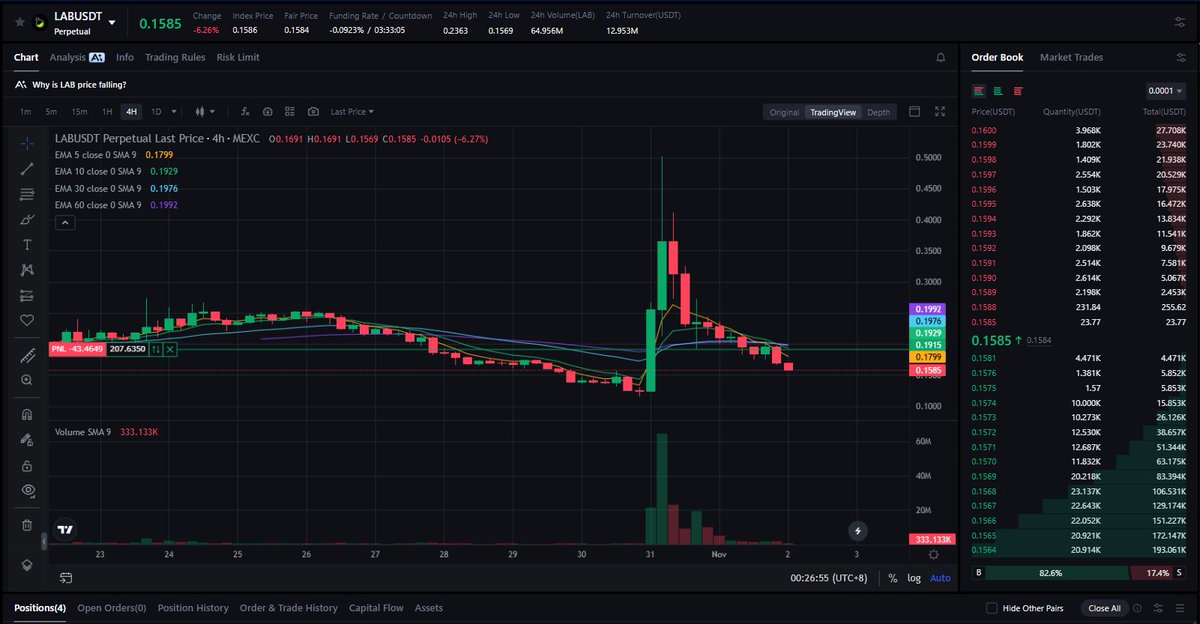Select the trend line drawing tool
Screen dimensions: 1200x624
pyautogui.click(x=27, y=169)
